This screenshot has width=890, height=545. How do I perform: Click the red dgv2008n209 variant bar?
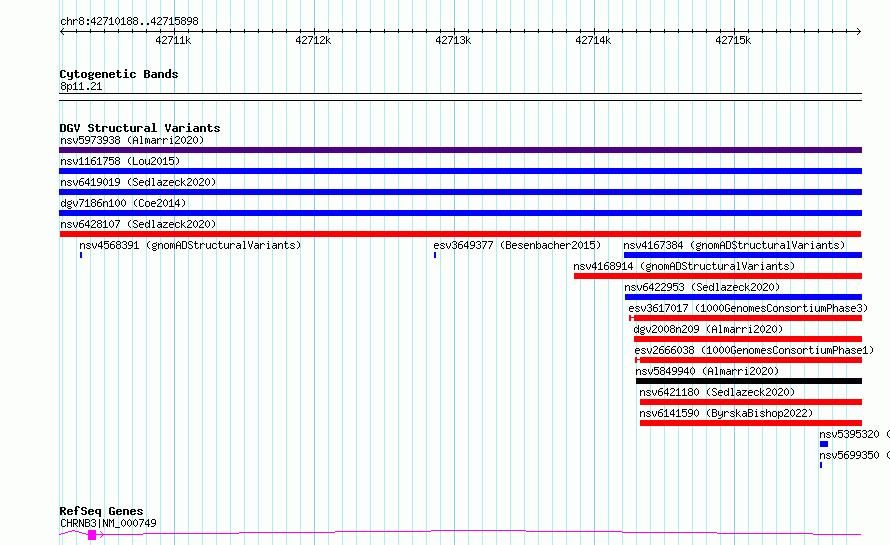point(748,339)
